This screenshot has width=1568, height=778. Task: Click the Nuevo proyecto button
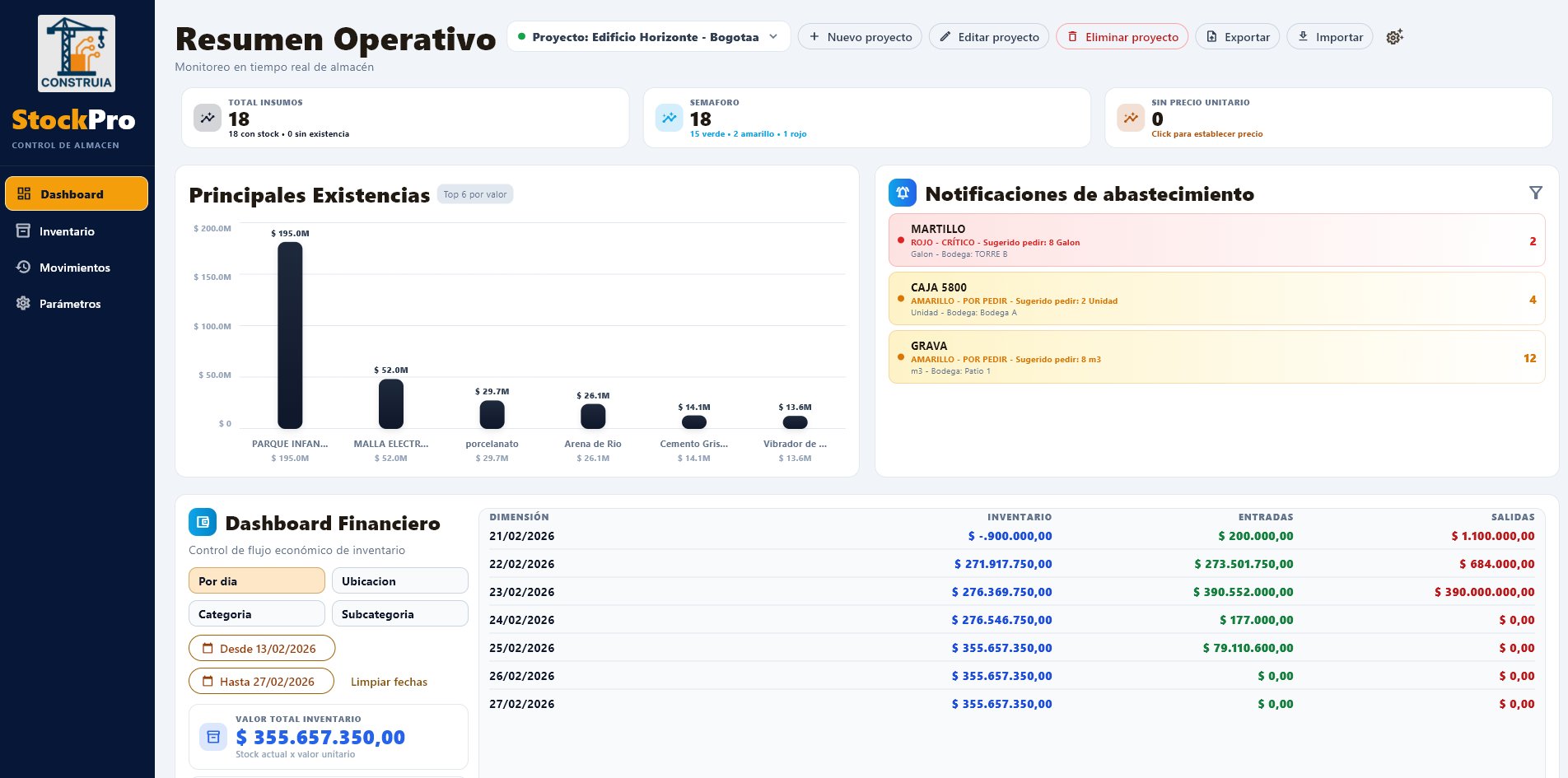859,36
